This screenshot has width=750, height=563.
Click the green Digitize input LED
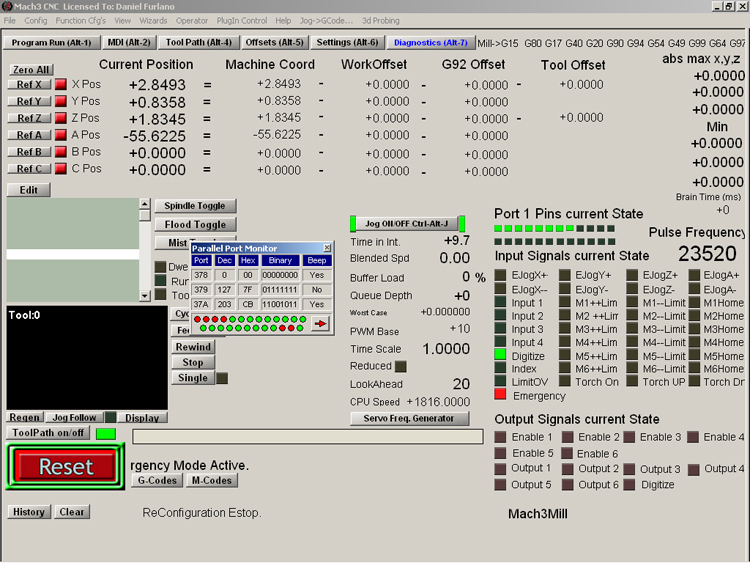point(500,355)
